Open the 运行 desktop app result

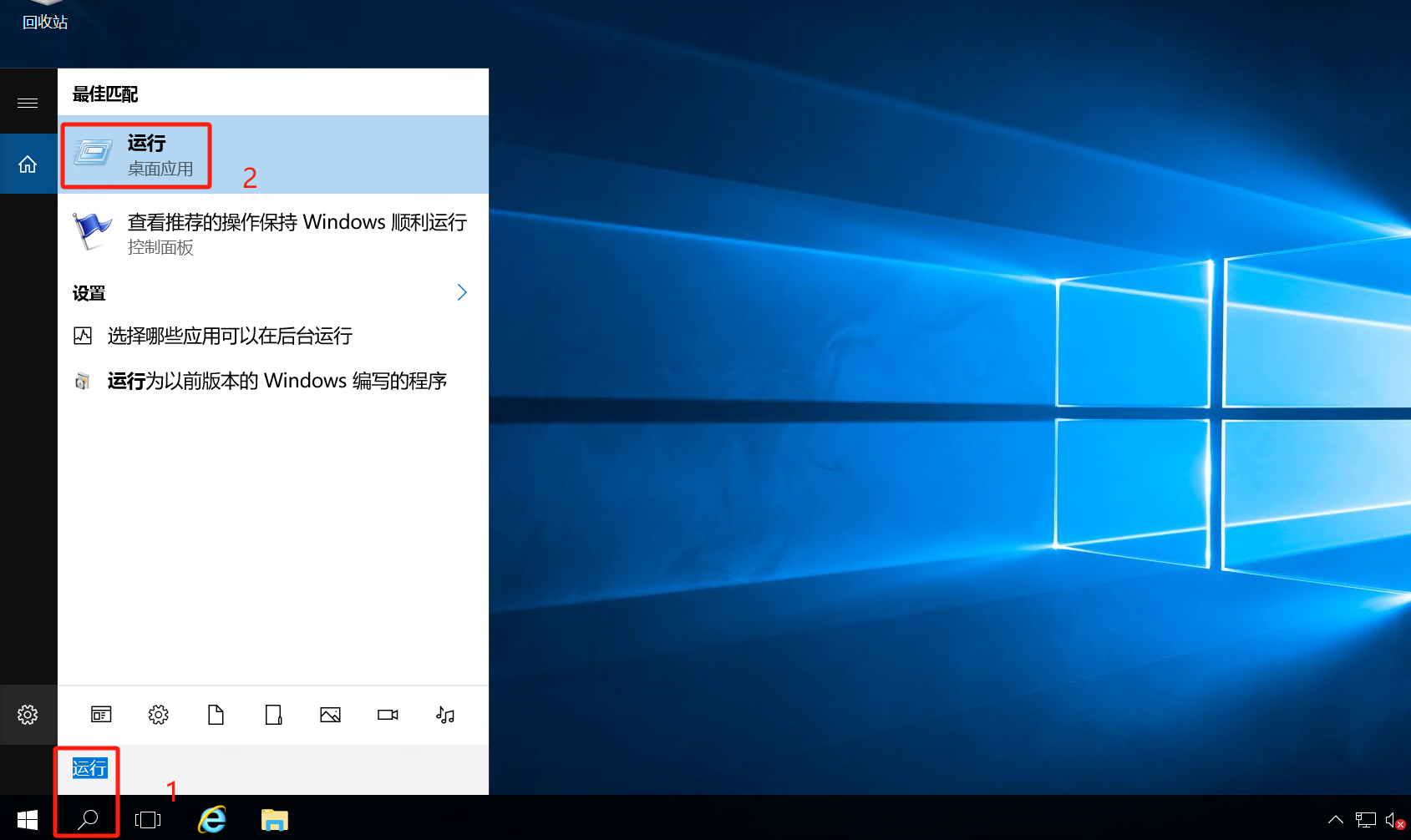tap(273, 154)
